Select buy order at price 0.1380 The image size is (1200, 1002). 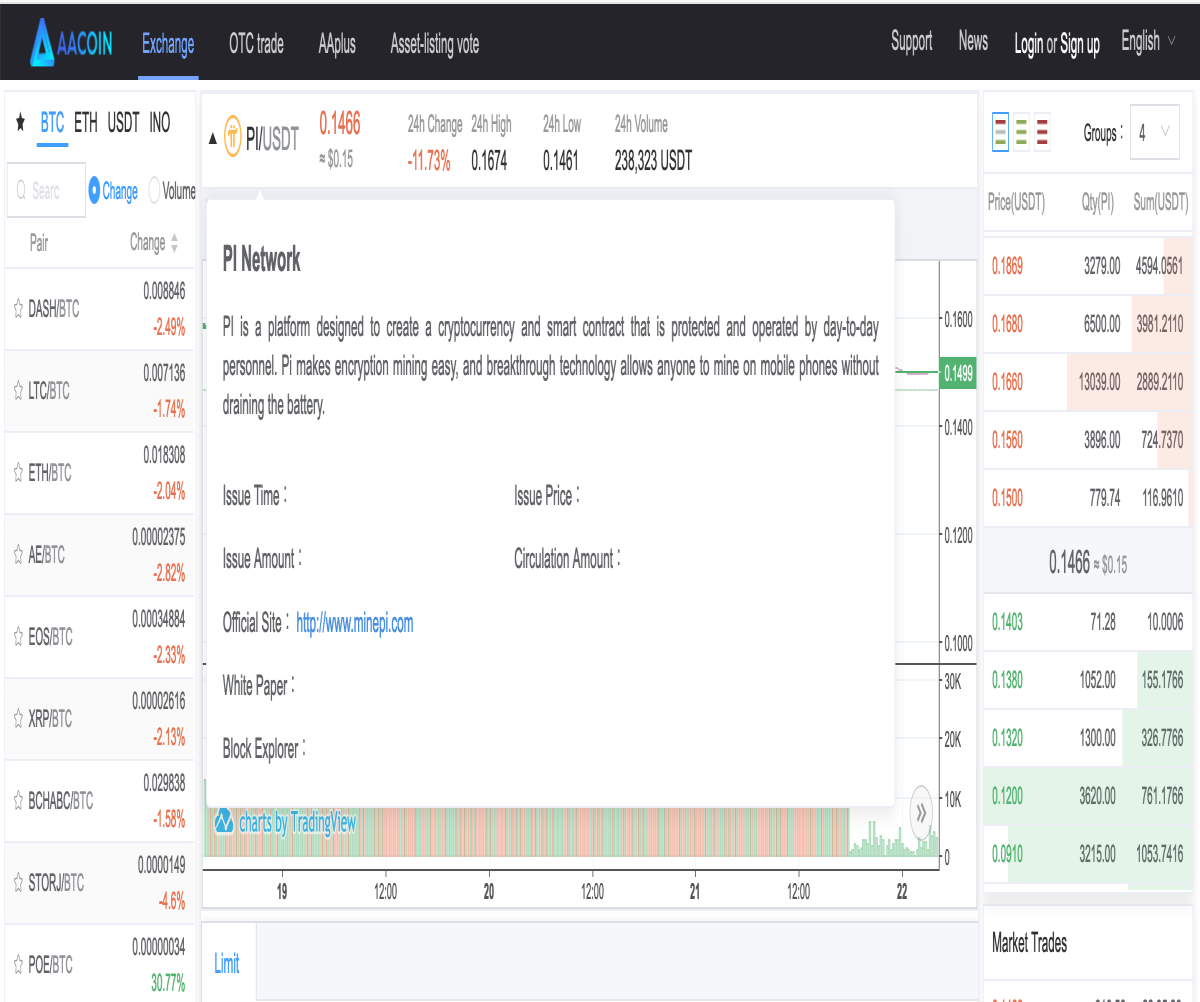coord(1088,680)
